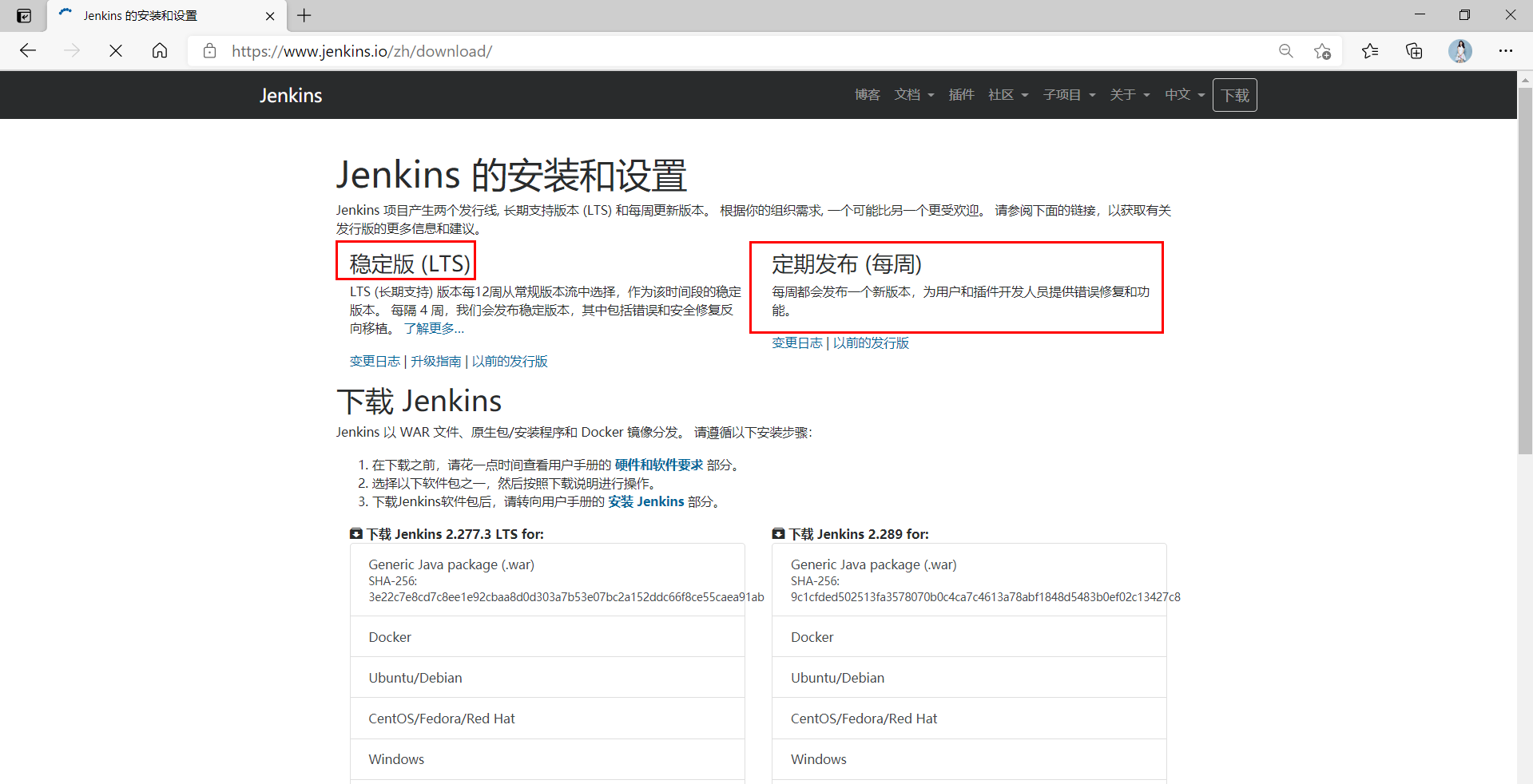The height and width of the screenshot is (784, 1533).
Task: Open the user profile avatar
Action: tap(1460, 51)
